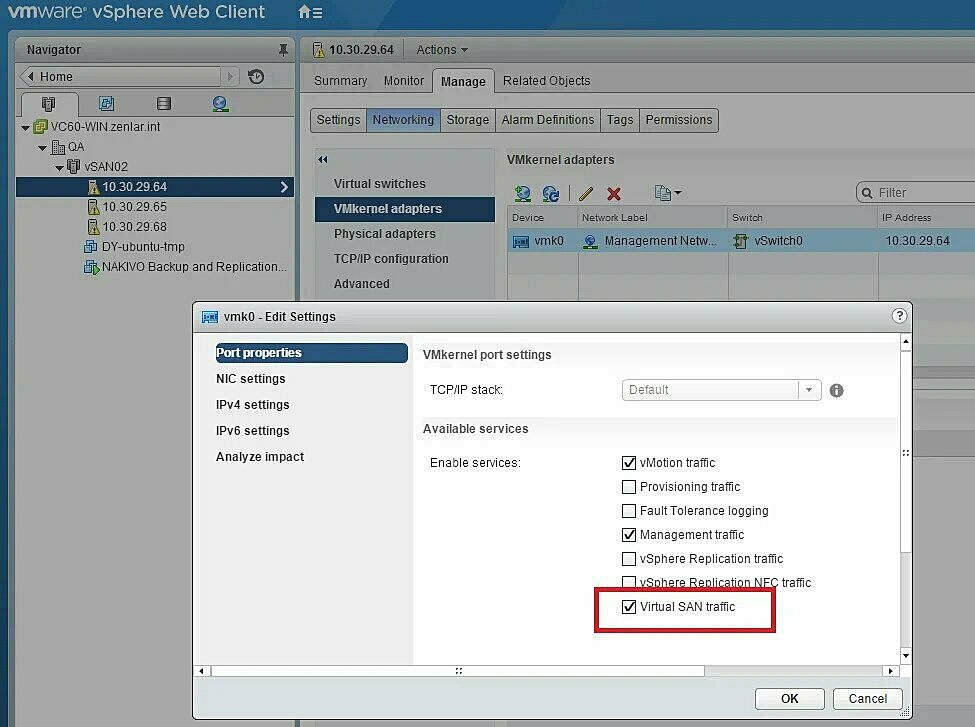Cancel the vmk0 Edit Settings dialog
The width and height of the screenshot is (975, 727).
coord(866,698)
